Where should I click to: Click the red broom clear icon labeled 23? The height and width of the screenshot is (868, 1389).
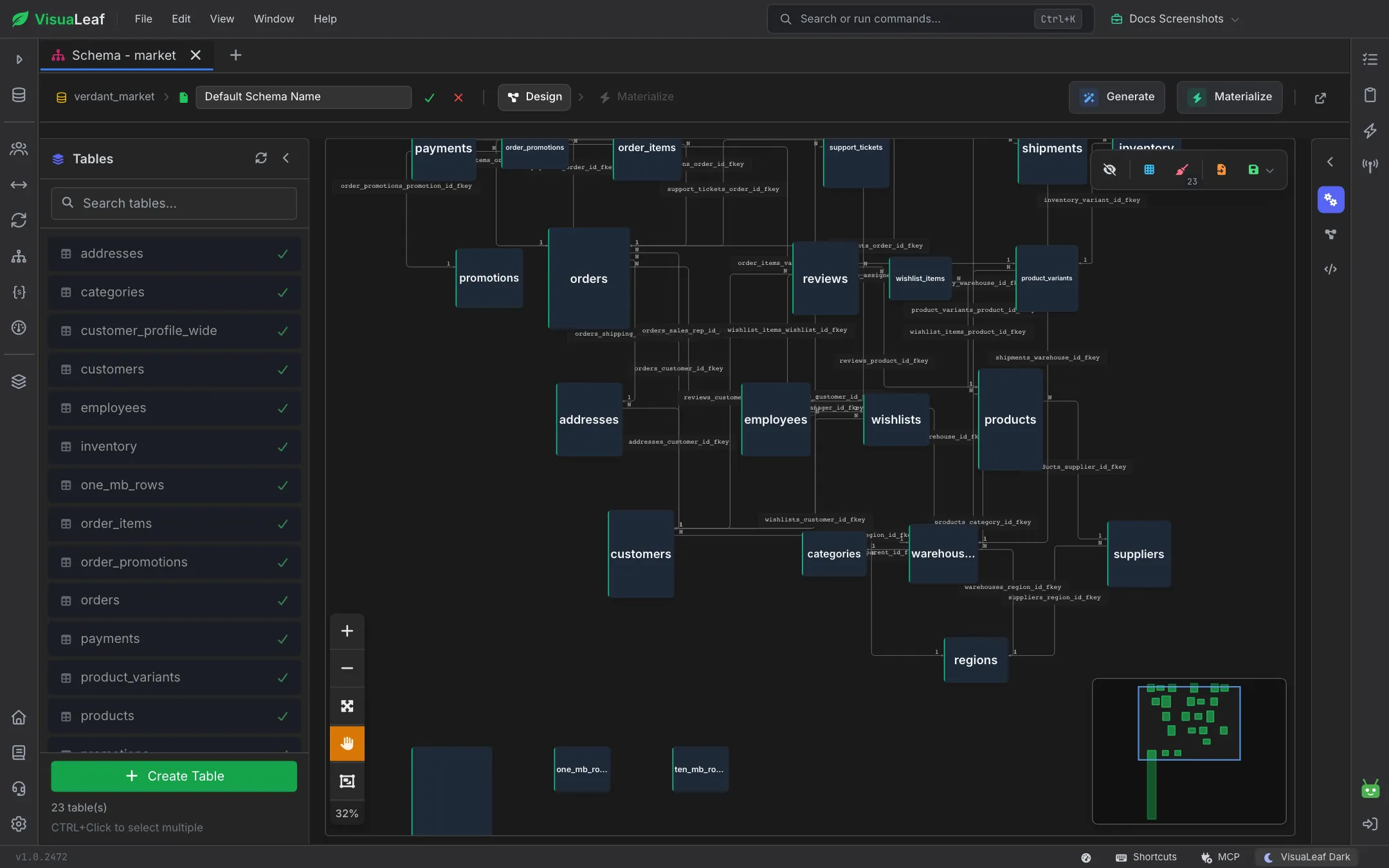(1183, 170)
